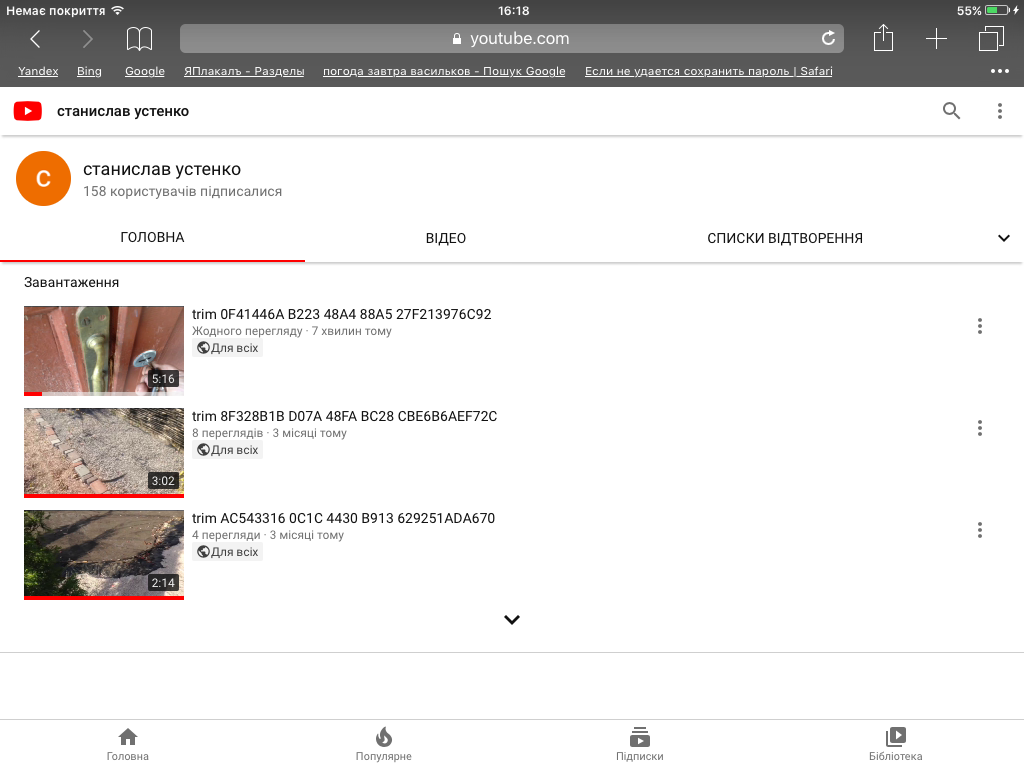The width and height of the screenshot is (1024, 768).
Task: Reload page using Safari refresh icon
Action: [x=828, y=39]
